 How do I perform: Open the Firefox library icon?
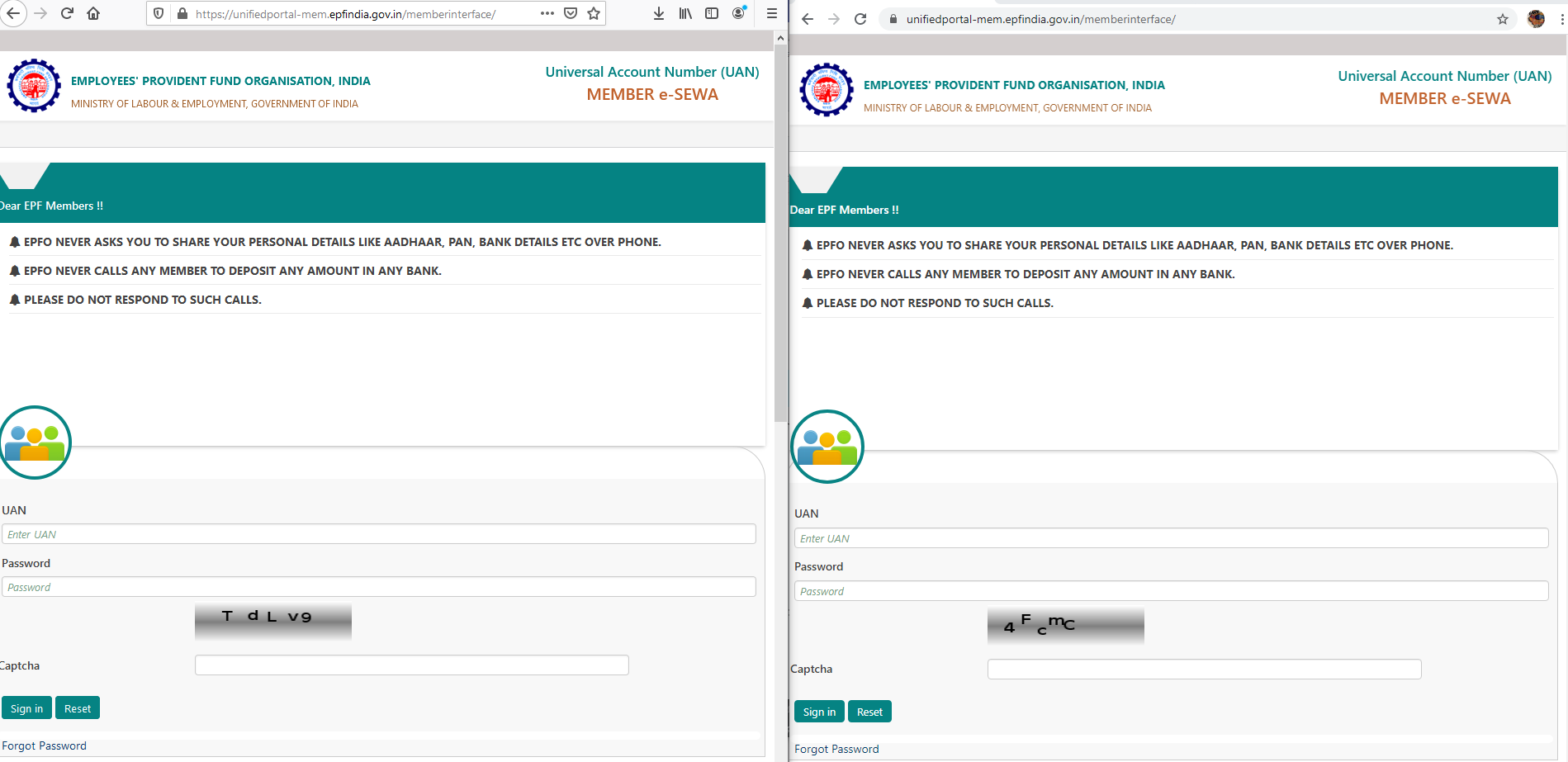[685, 13]
